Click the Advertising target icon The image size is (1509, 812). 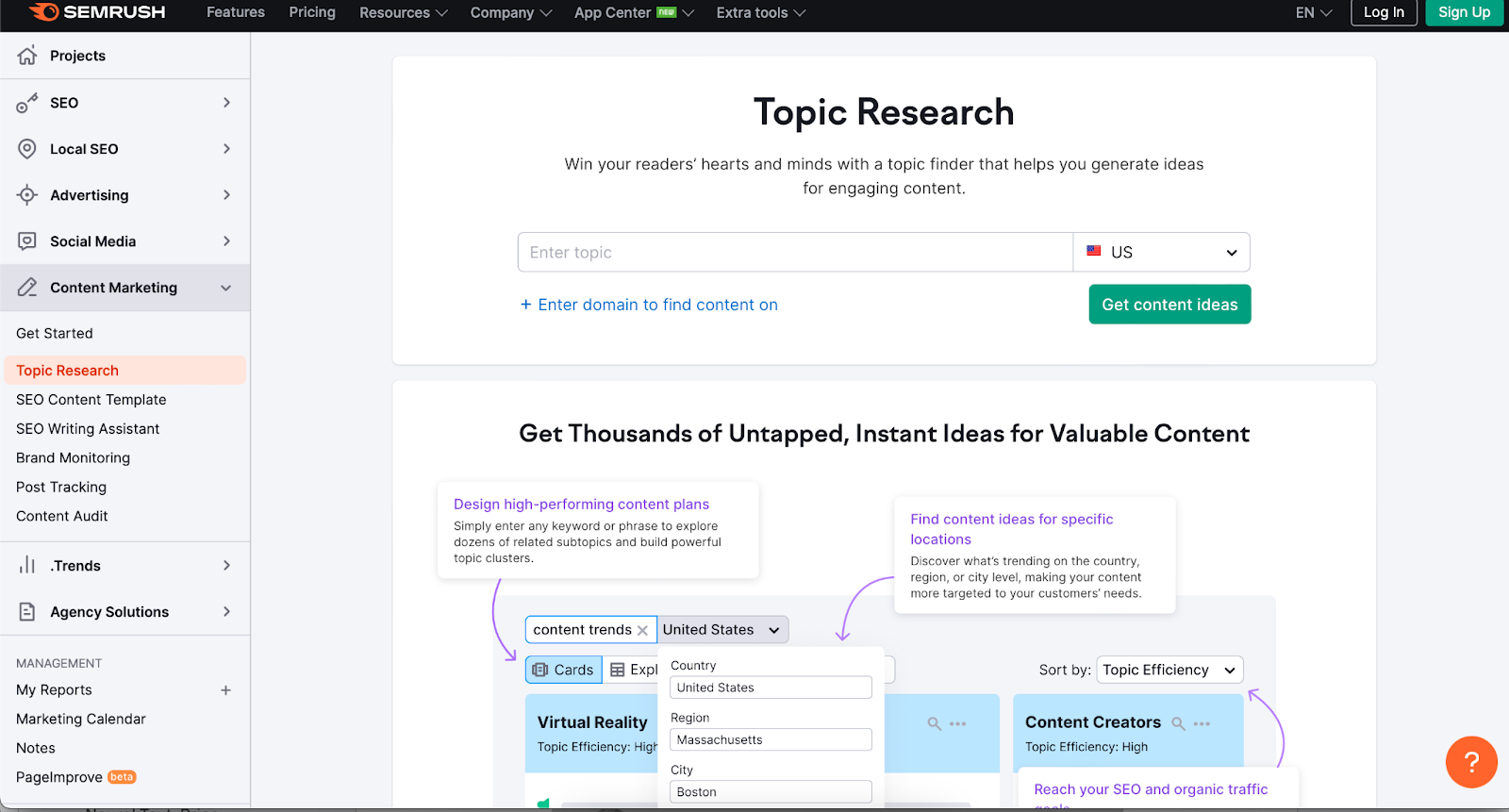[27, 195]
